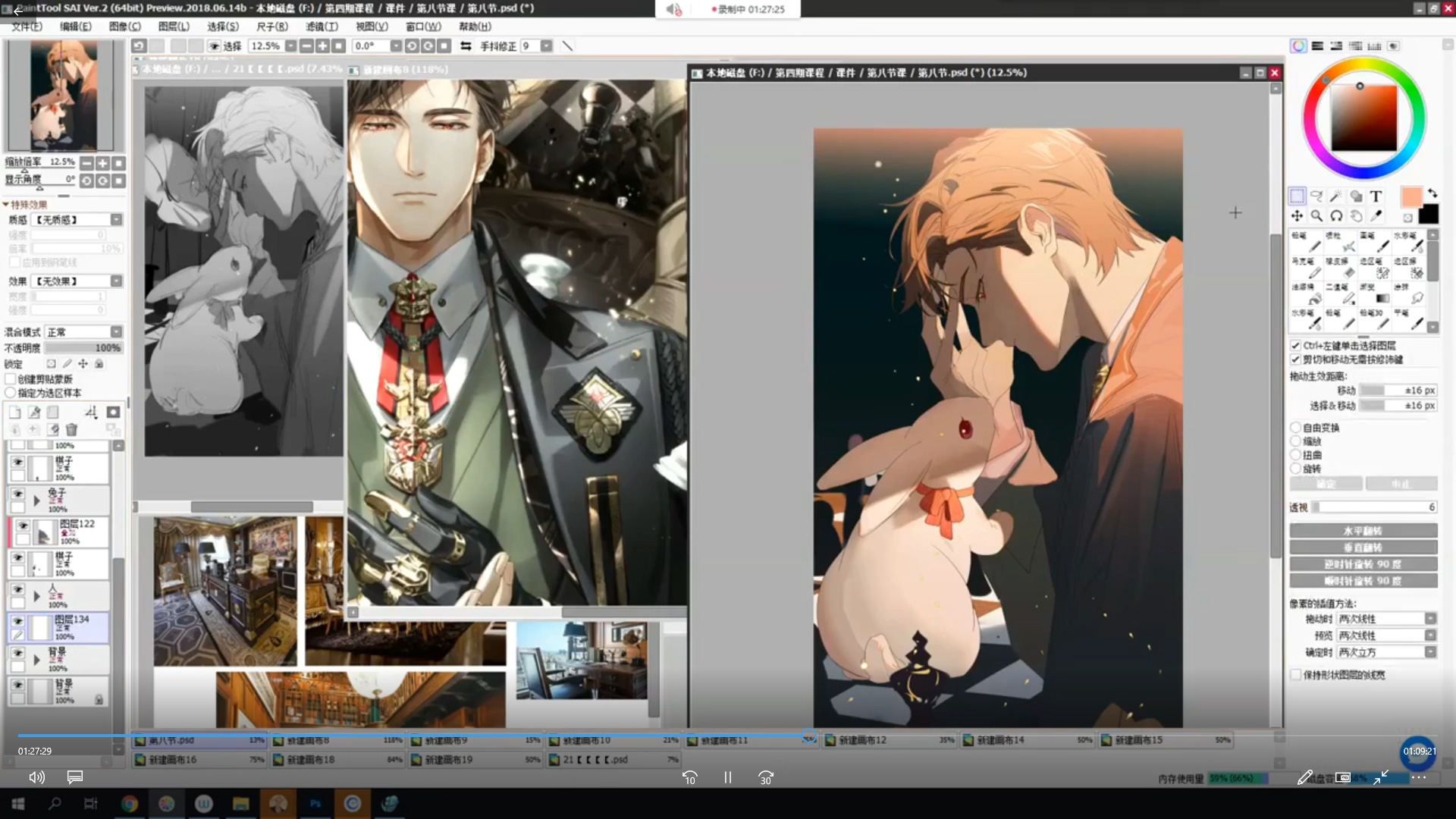Open the 效果 effect dropdown
Viewport: 1456px width, 819px height.
116,281
